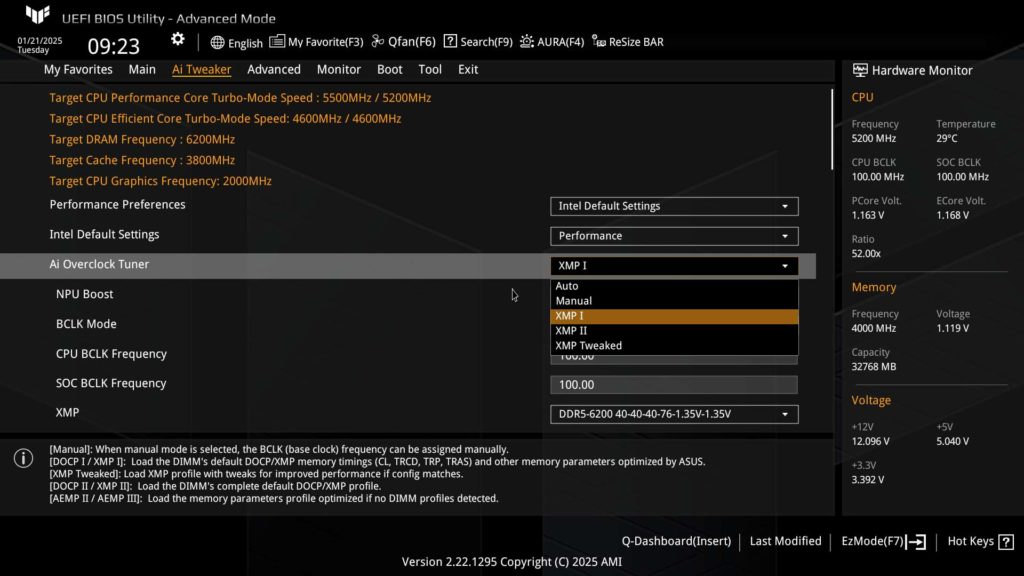Click the Hot Keys question-mark icon
The height and width of the screenshot is (576, 1024).
1006,541
